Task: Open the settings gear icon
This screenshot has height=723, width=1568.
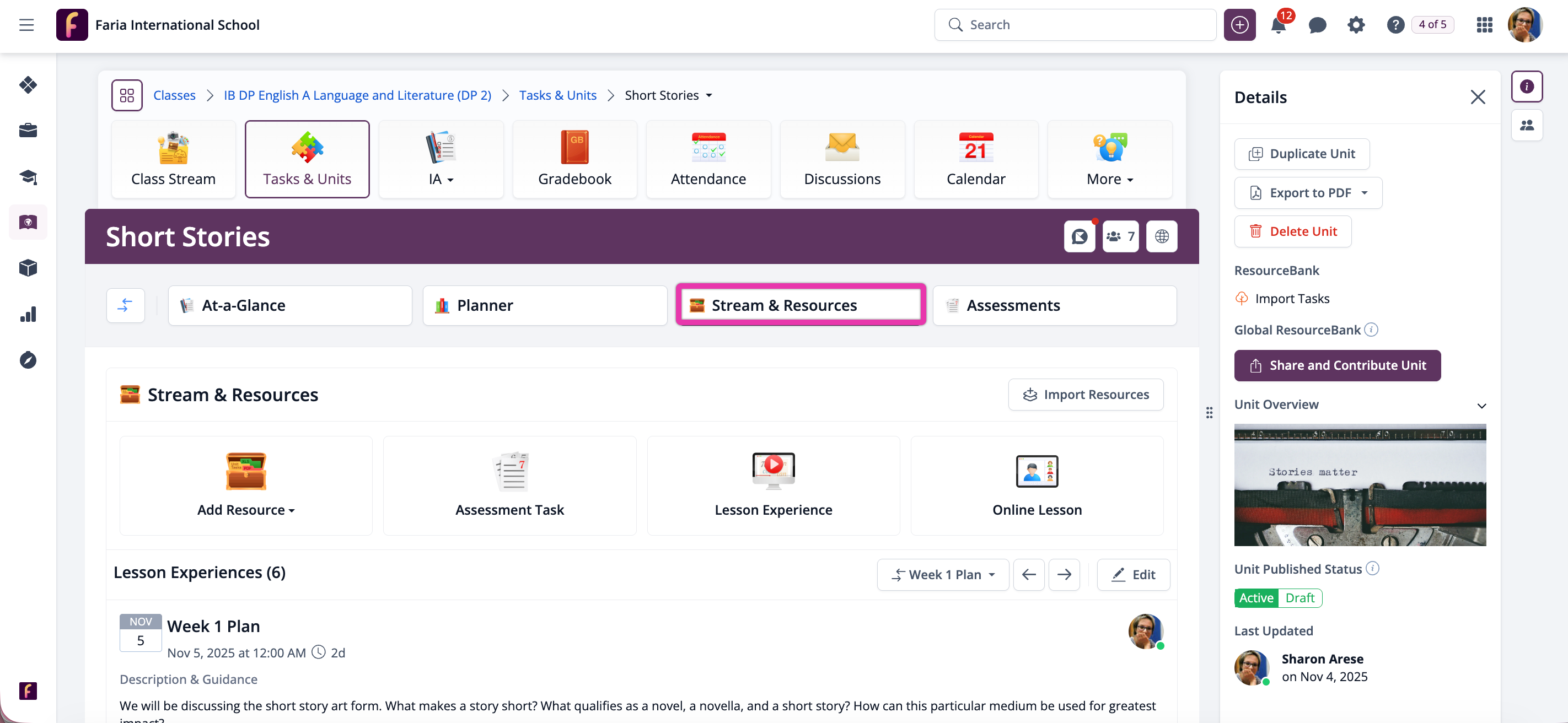Action: click(x=1356, y=25)
